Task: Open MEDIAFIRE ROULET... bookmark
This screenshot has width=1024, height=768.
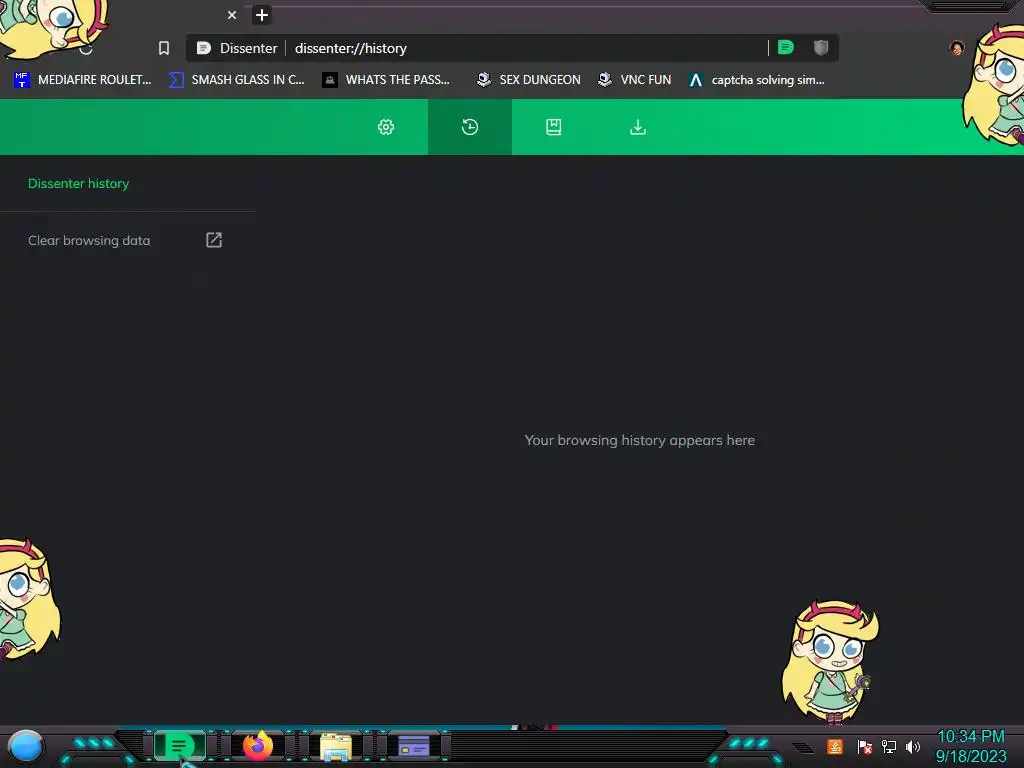Action: point(82,80)
